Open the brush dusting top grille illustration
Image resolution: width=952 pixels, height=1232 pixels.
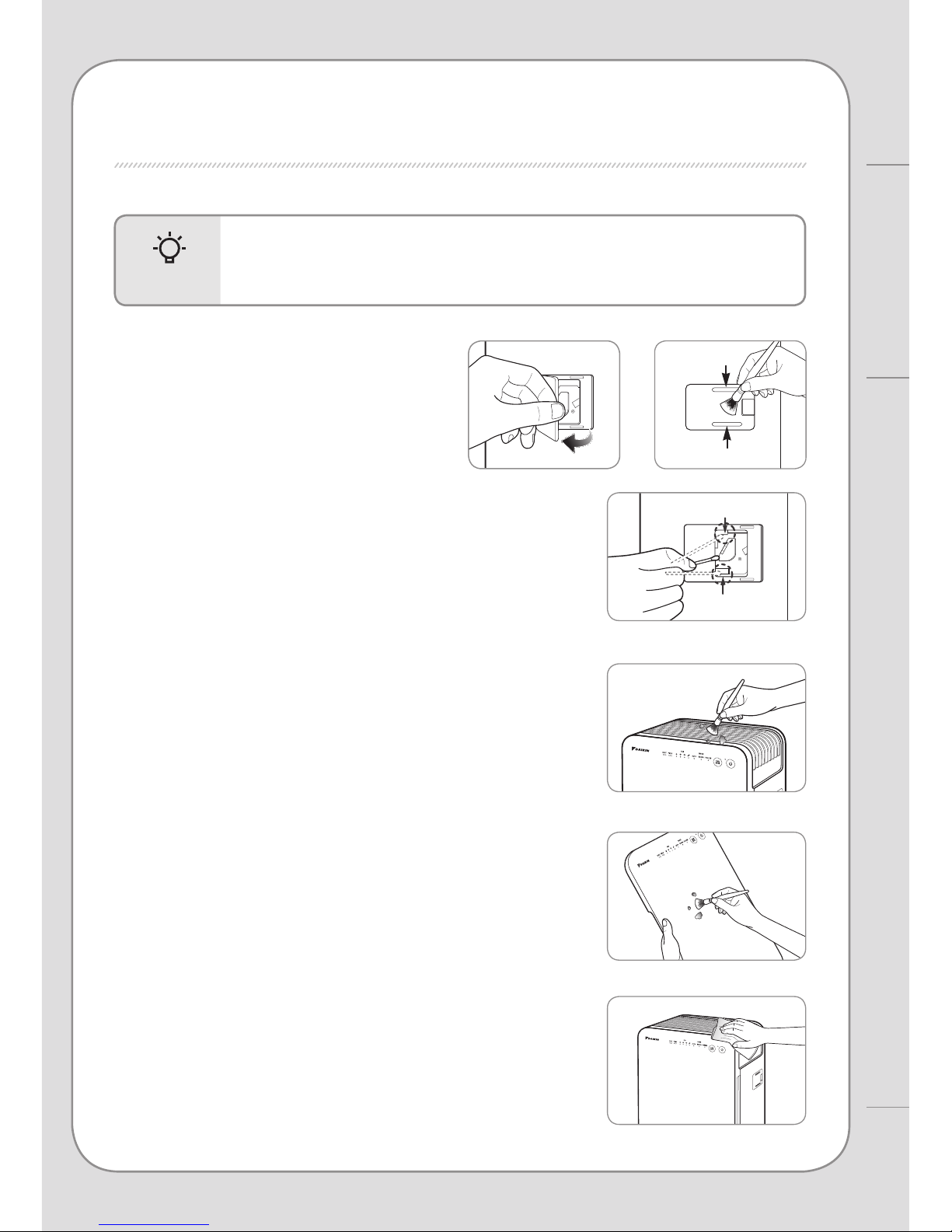tap(706, 728)
